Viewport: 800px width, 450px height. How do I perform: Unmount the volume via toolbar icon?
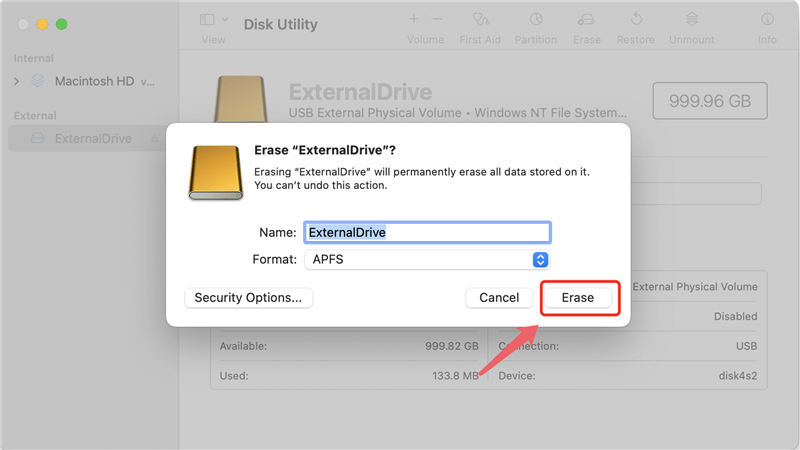[x=691, y=20]
